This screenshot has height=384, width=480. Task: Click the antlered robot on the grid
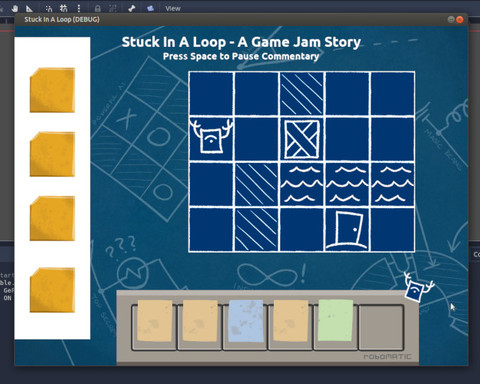coord(211,137)
